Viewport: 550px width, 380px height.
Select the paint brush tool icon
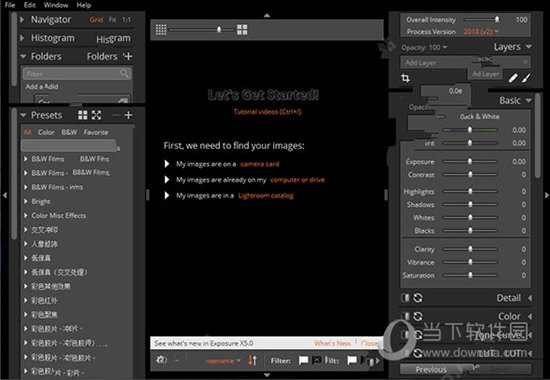pyautogui.click(x=526, y=78)
